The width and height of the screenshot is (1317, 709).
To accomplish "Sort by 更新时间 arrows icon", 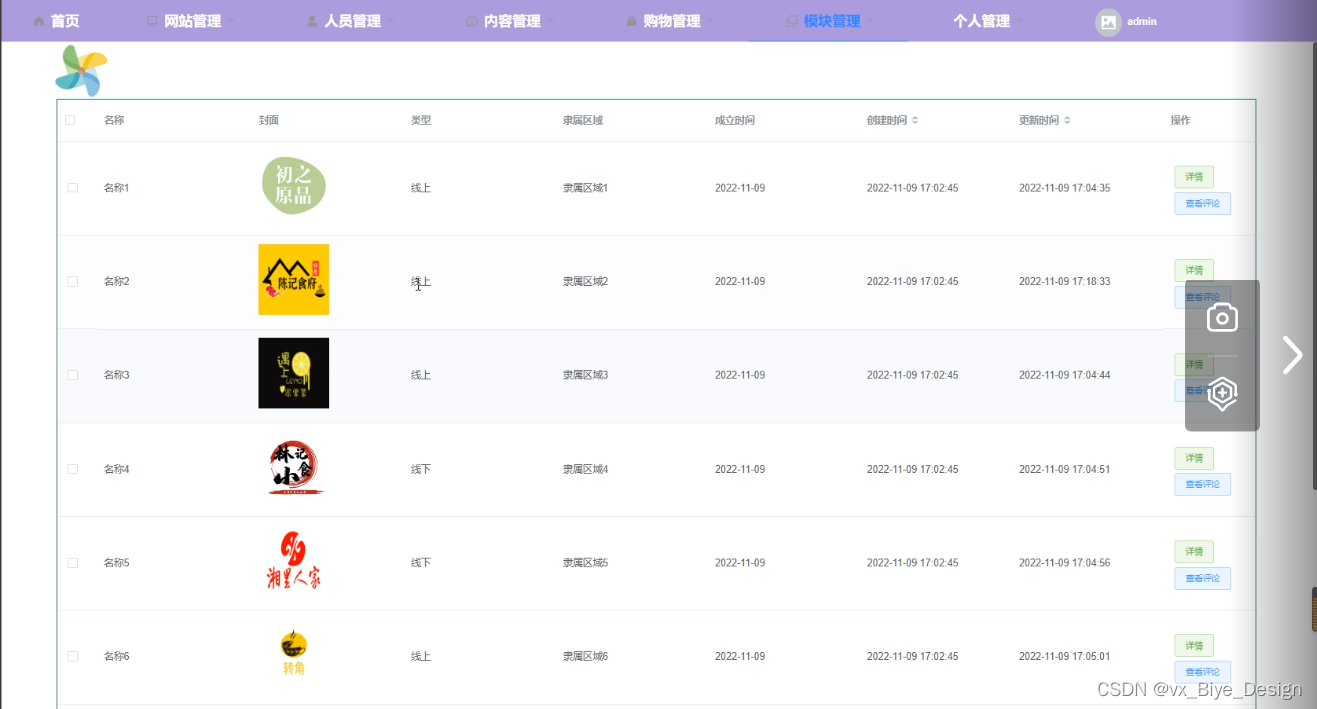I will (x=1067, y=120).
